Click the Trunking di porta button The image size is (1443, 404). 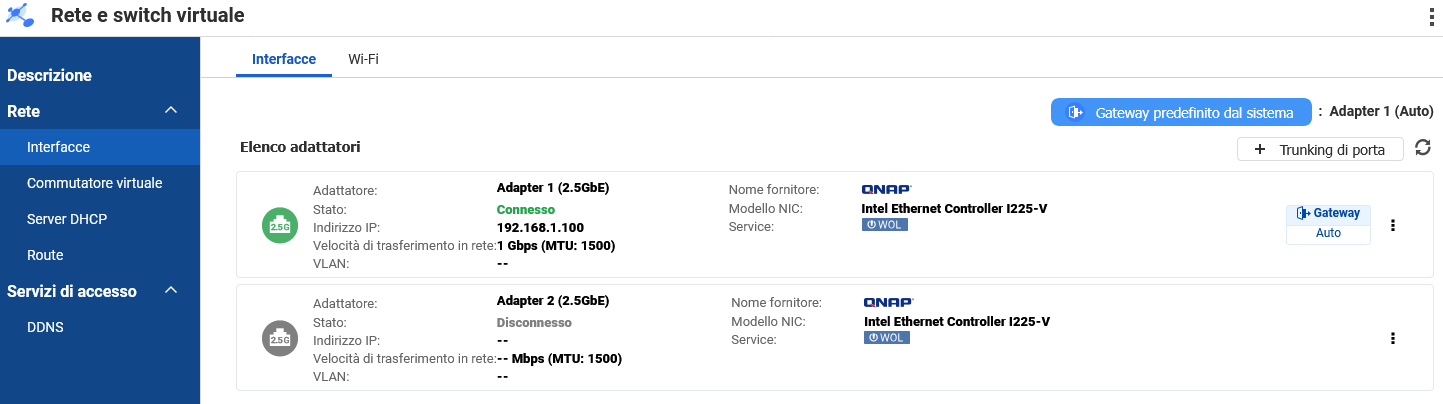(1320, 149)
